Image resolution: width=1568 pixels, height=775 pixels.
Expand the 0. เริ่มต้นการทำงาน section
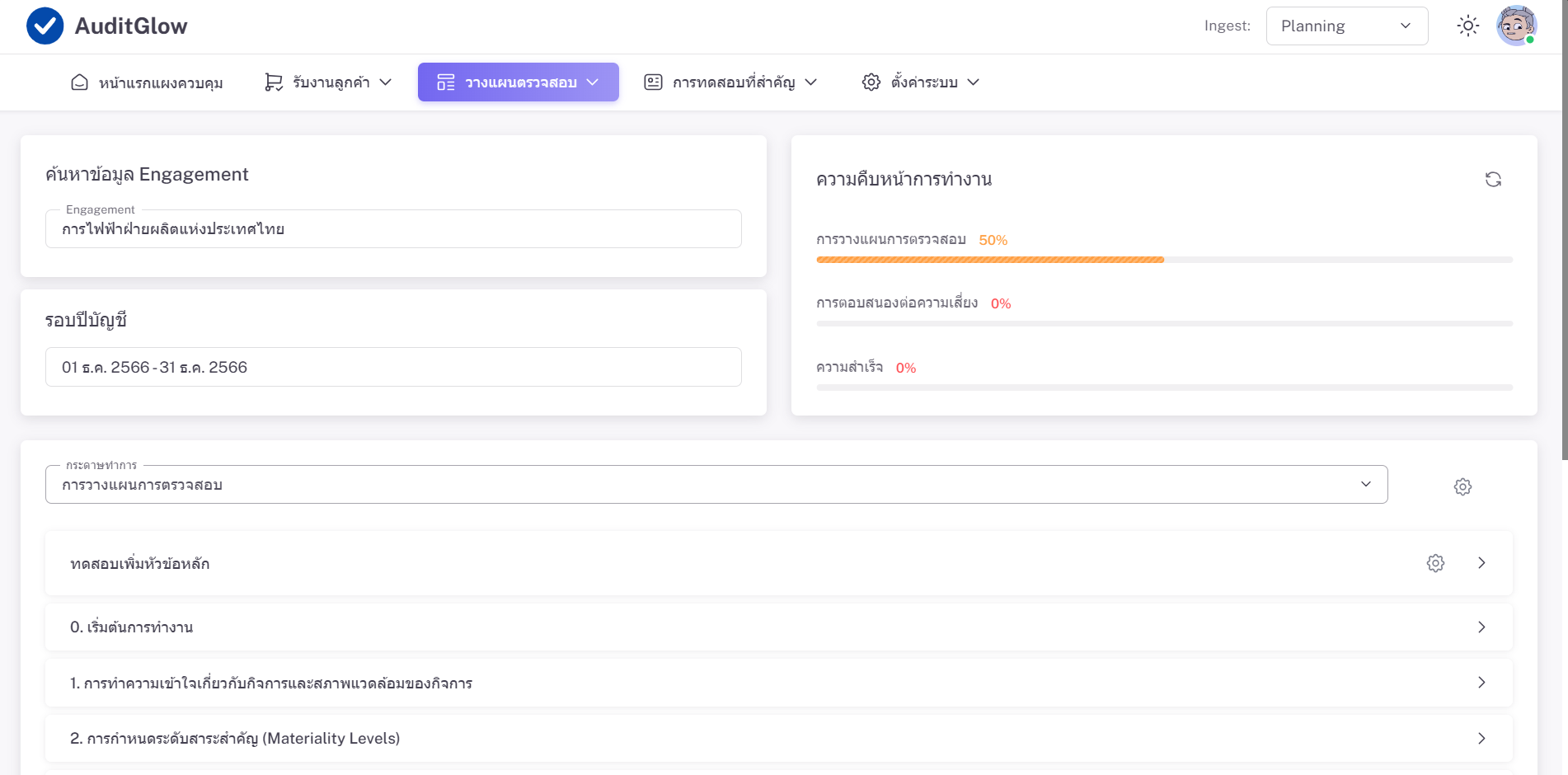click(1481, 627)
